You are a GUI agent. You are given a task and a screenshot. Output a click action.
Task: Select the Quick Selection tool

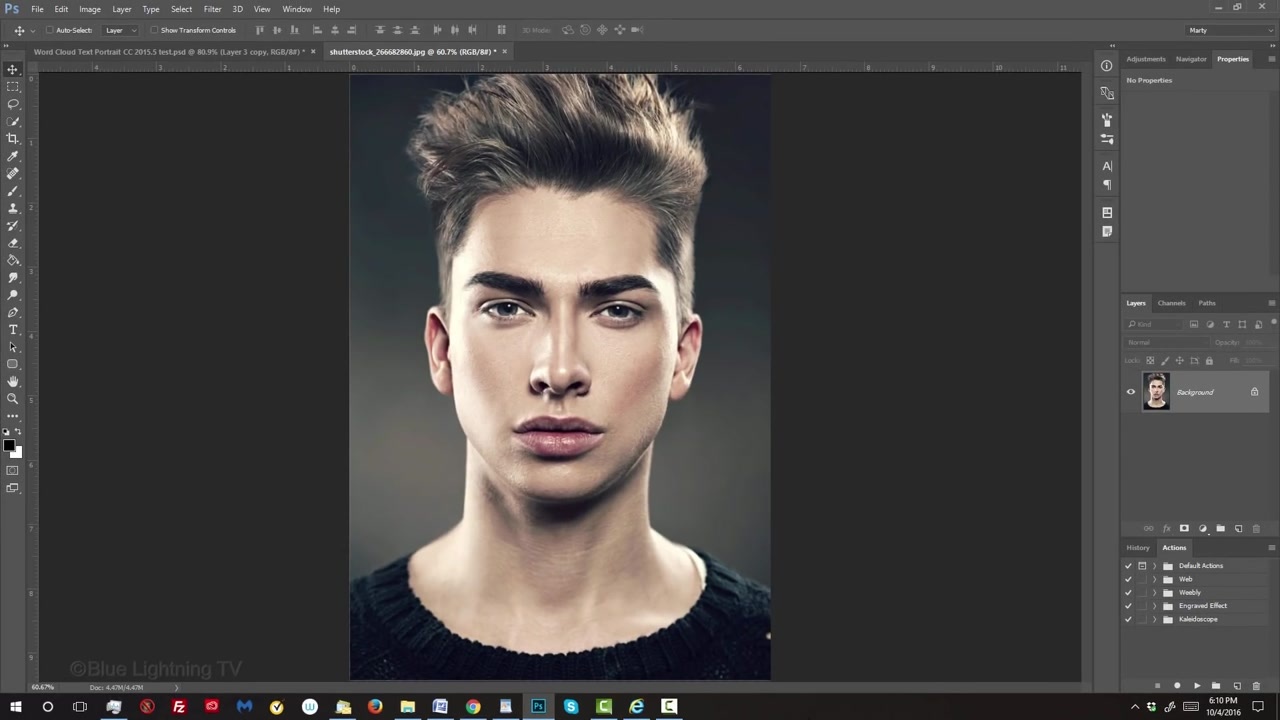pyautogui.click(x=13, y=122)
